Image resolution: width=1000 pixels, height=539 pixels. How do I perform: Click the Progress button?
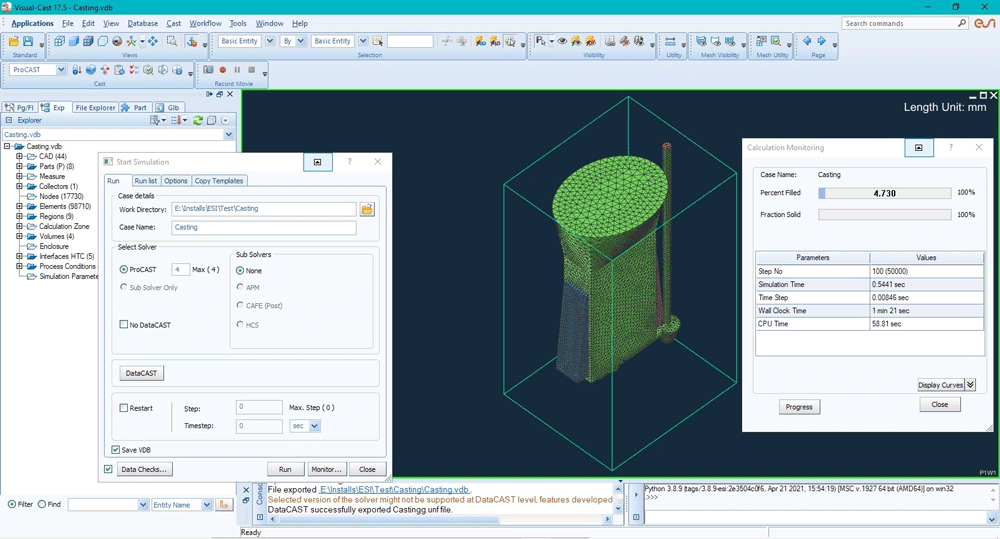[799, 407]
